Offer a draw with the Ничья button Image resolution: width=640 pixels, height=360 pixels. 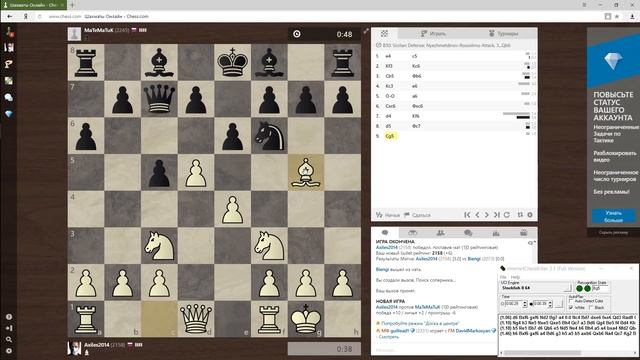[388, 215]
